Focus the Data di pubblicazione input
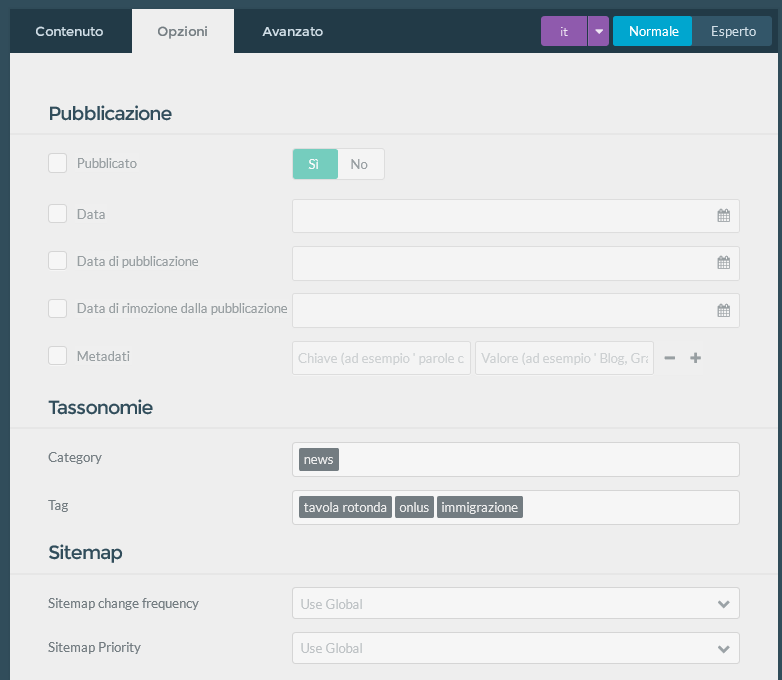 pyautogui.click(x=516, y=263)
